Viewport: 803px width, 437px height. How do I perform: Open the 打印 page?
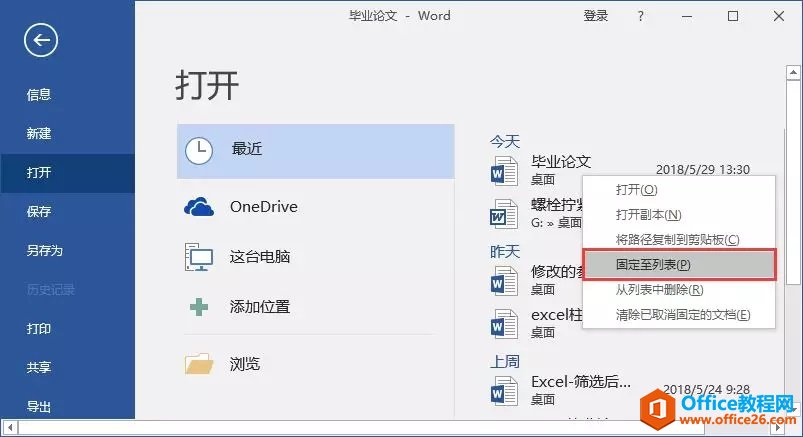[39, 328]
